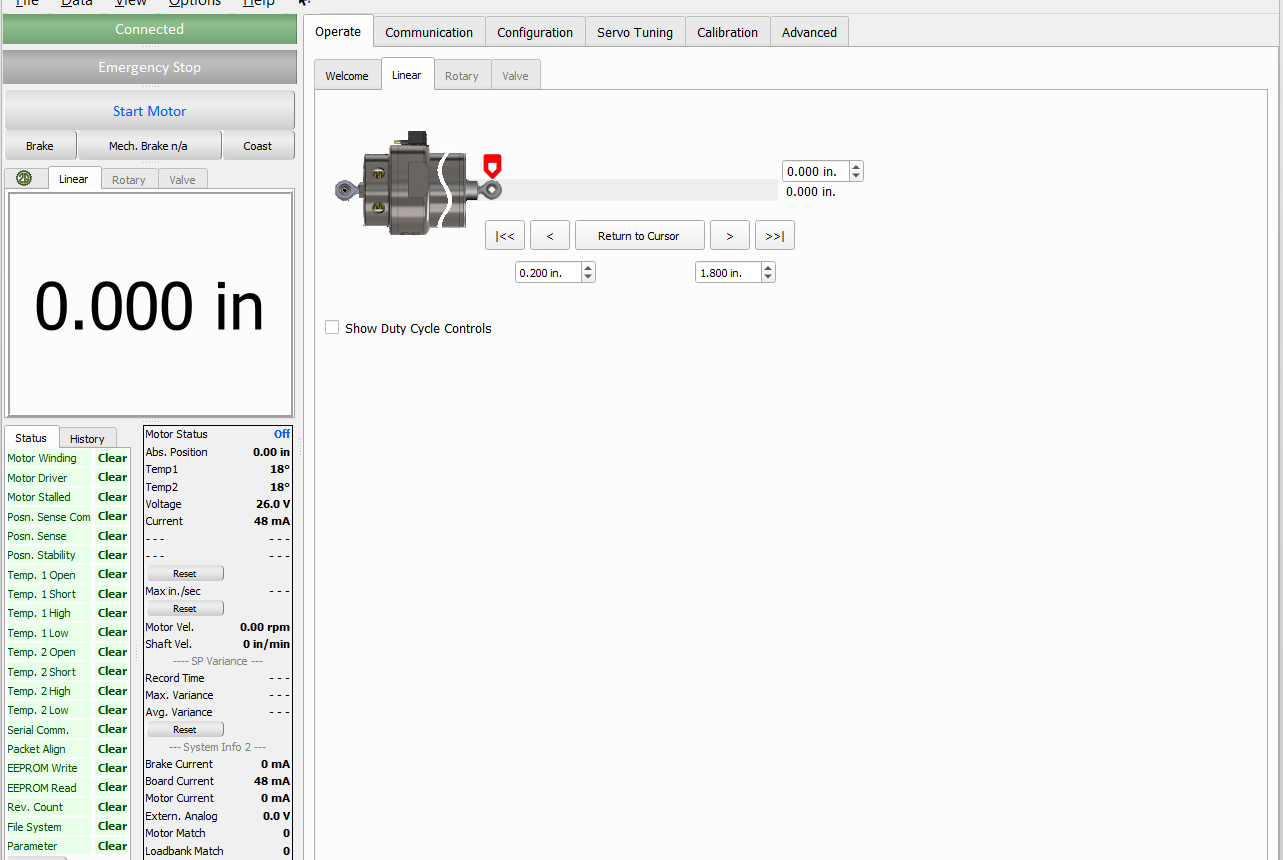The width and height of the screenshot is (1283, 860).
Task: Click the actuator image graphic
Action: coord(417,184)
